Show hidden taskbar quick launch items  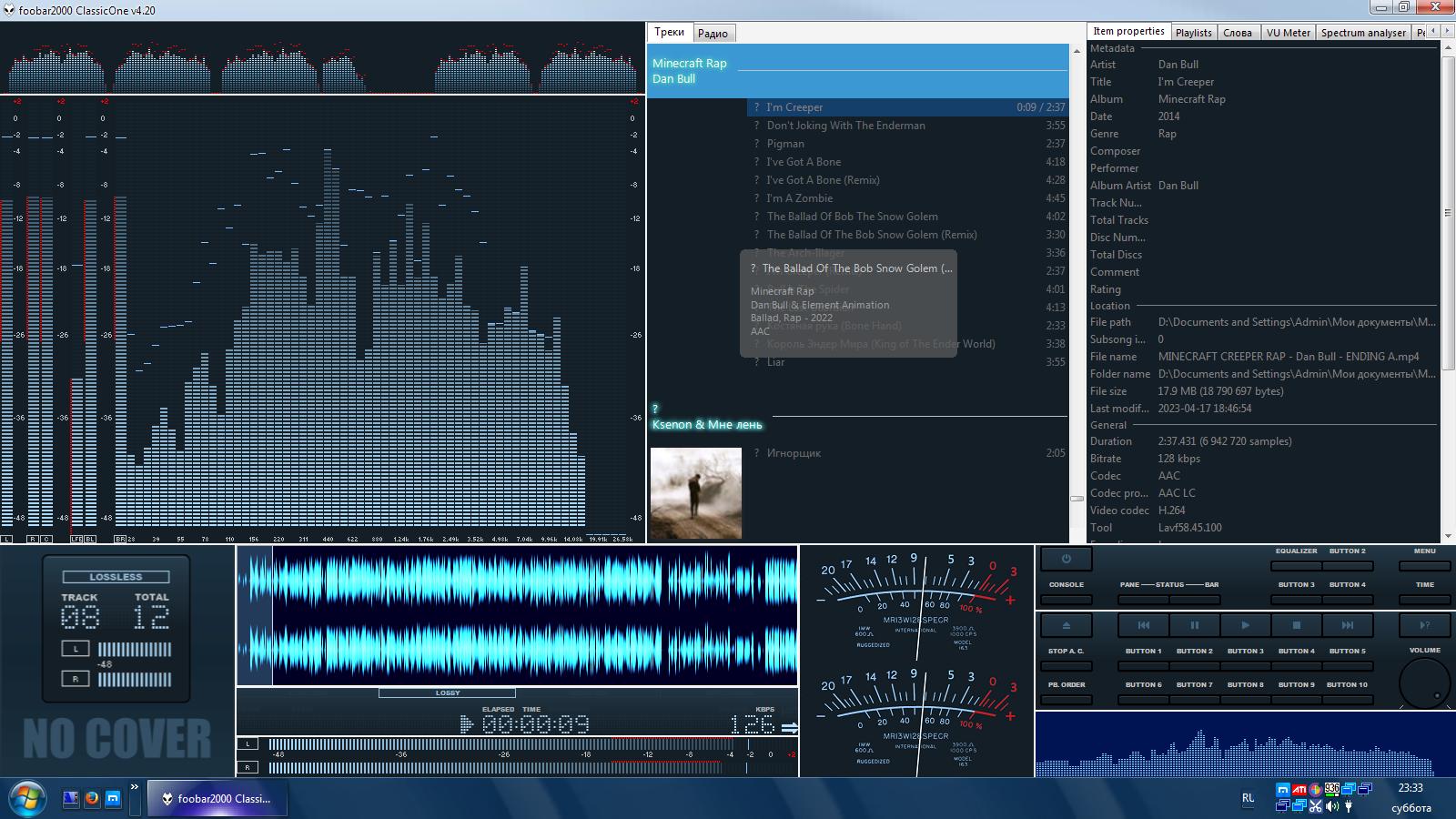135,787
